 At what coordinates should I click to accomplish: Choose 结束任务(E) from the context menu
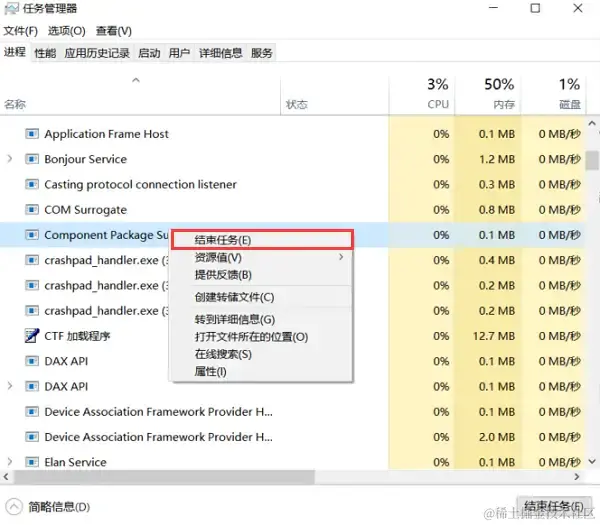pos(261,240)
